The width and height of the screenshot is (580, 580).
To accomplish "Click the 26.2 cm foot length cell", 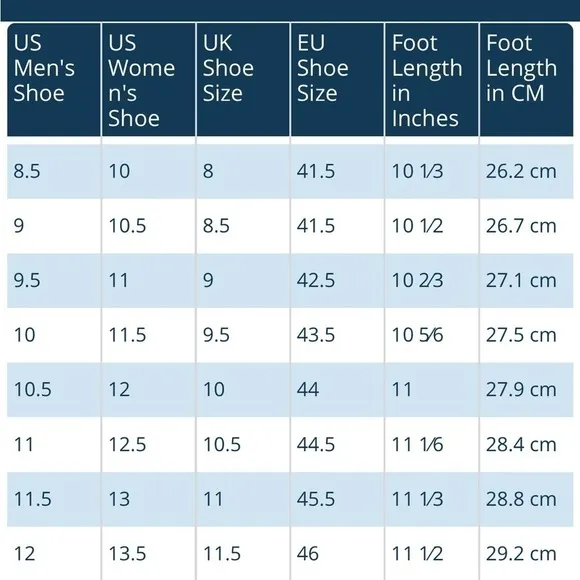I will [526, 171].
